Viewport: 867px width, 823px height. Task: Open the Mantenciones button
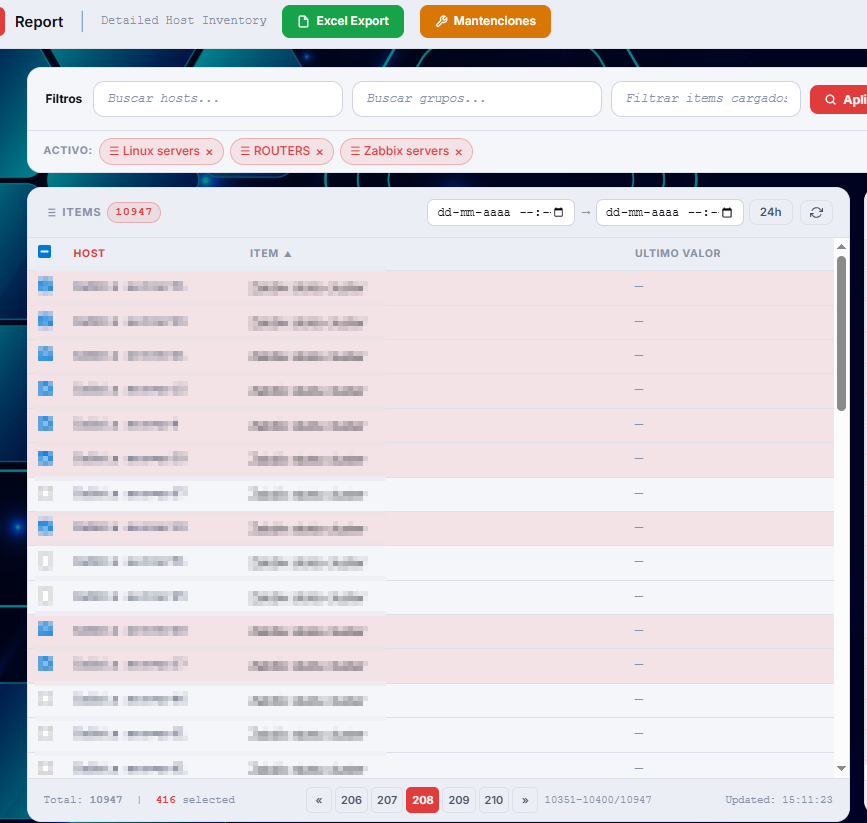[x=485, y=21]
